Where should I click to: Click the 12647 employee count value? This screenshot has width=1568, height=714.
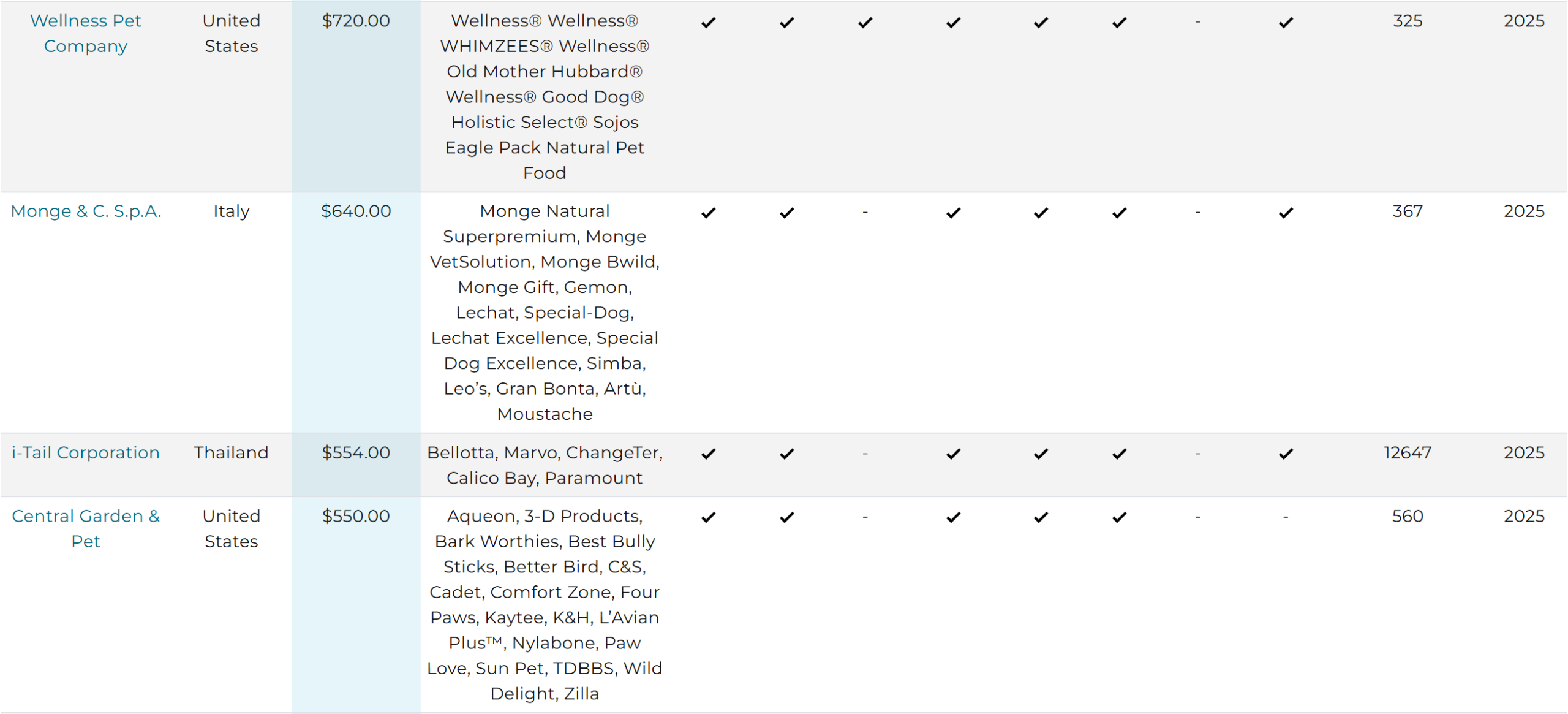(x=1408, y=452)
